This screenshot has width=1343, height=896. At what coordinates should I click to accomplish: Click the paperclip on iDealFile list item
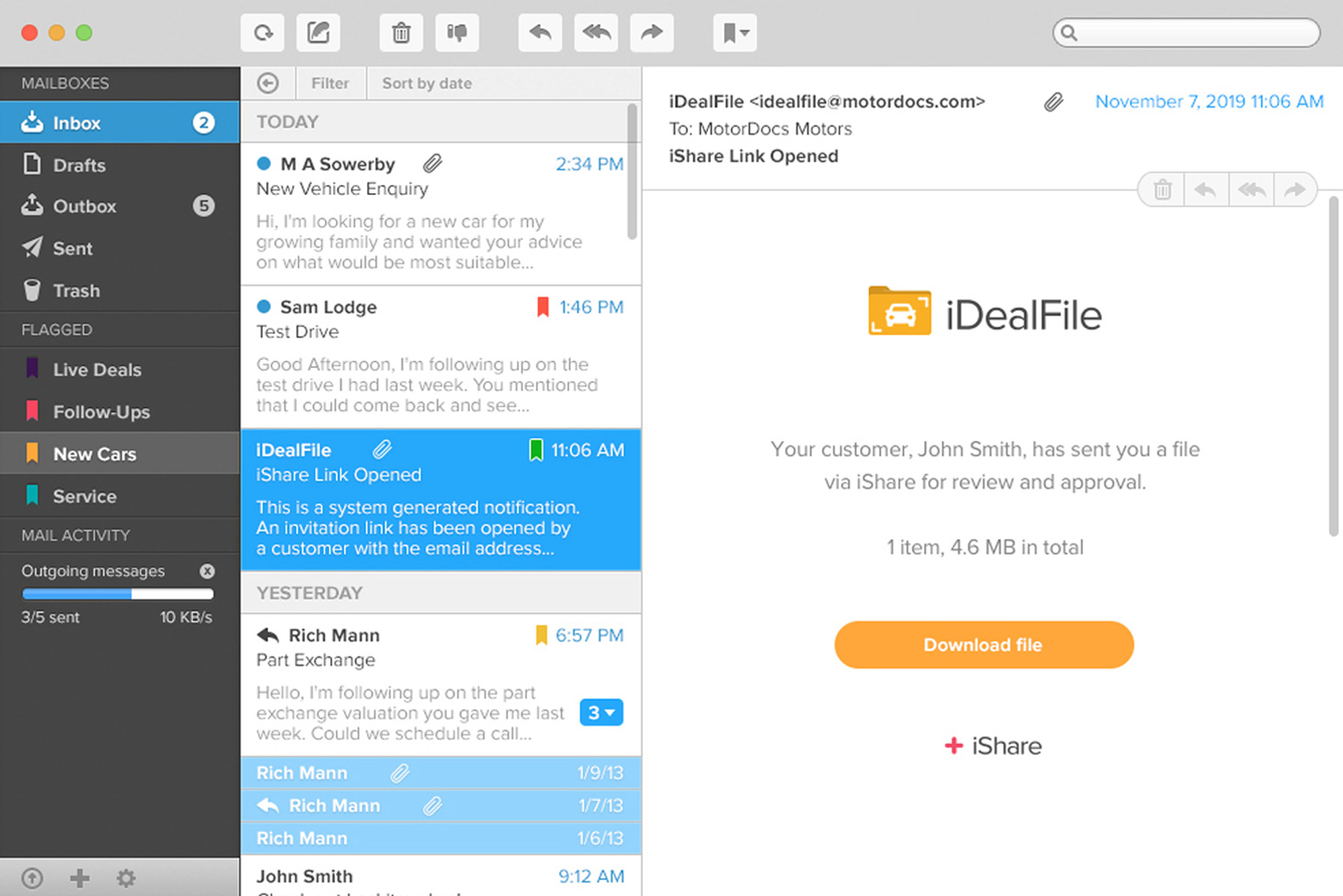[x=382, y=449]
